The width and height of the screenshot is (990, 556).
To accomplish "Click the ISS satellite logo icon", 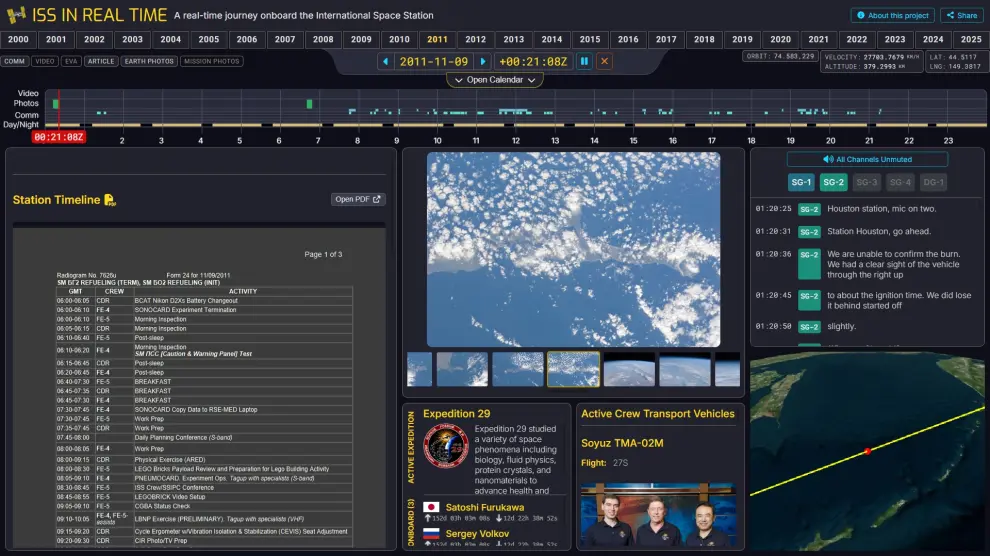I will coord(15,15).
